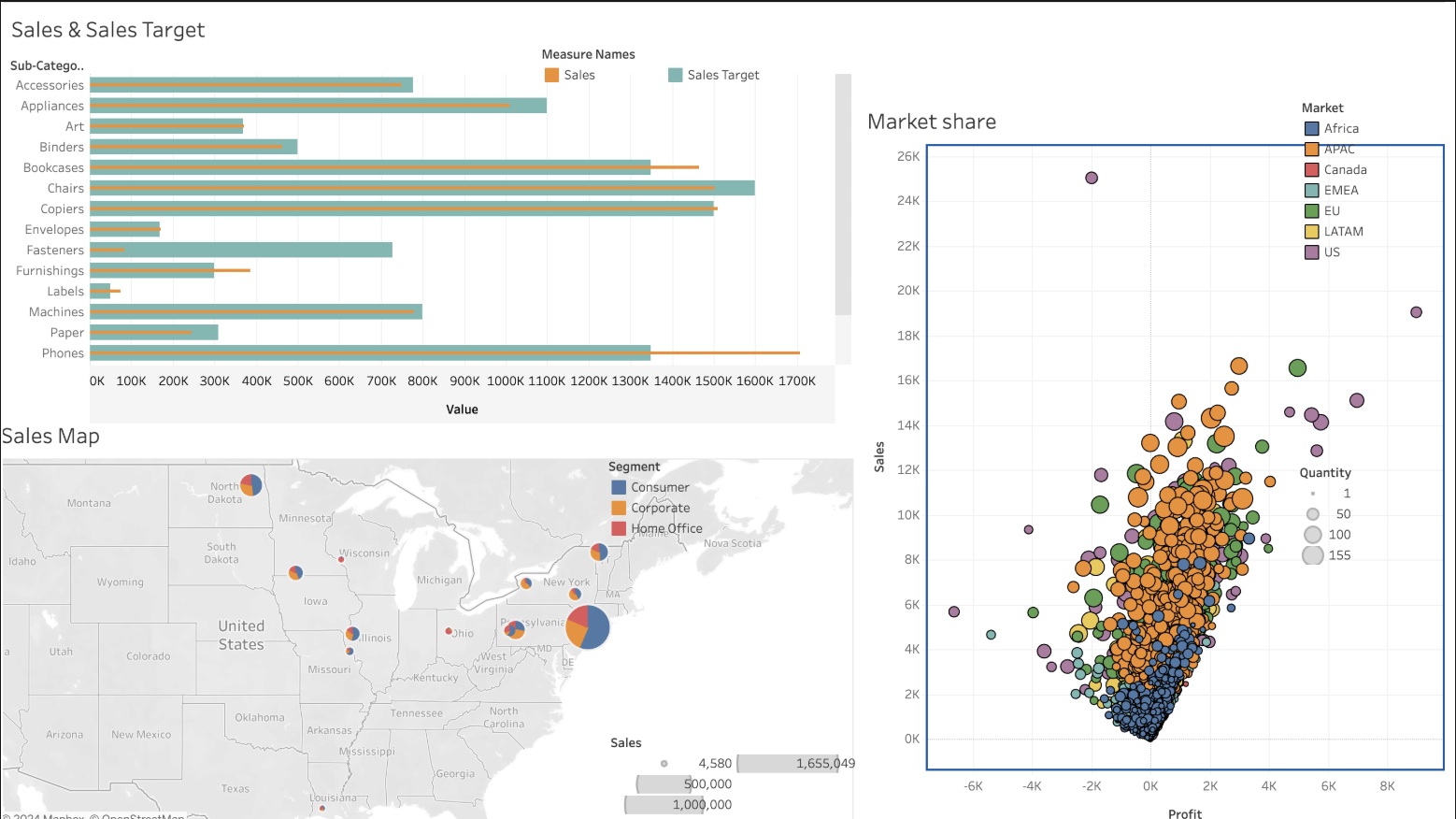1456x819 pixels.
Task: Click the large pie chart near New York
Action: point(588,627)
